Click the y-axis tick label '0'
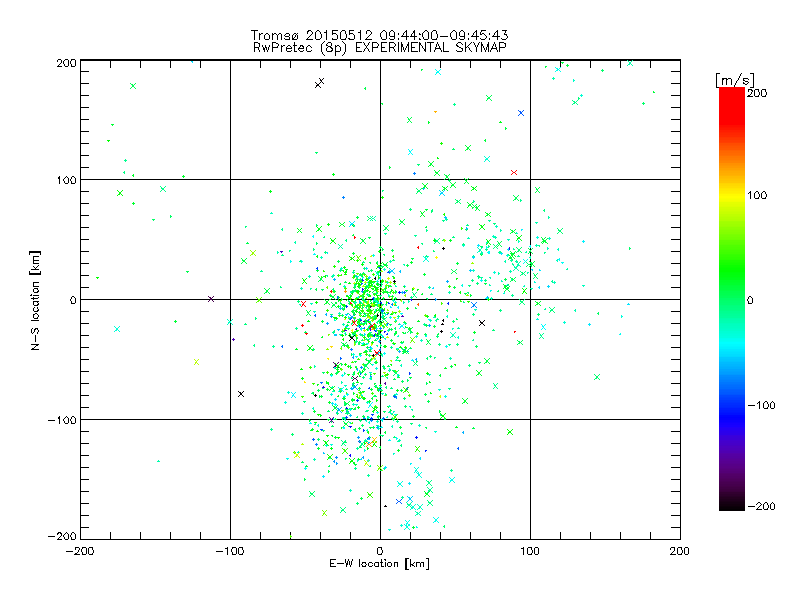 73,300
